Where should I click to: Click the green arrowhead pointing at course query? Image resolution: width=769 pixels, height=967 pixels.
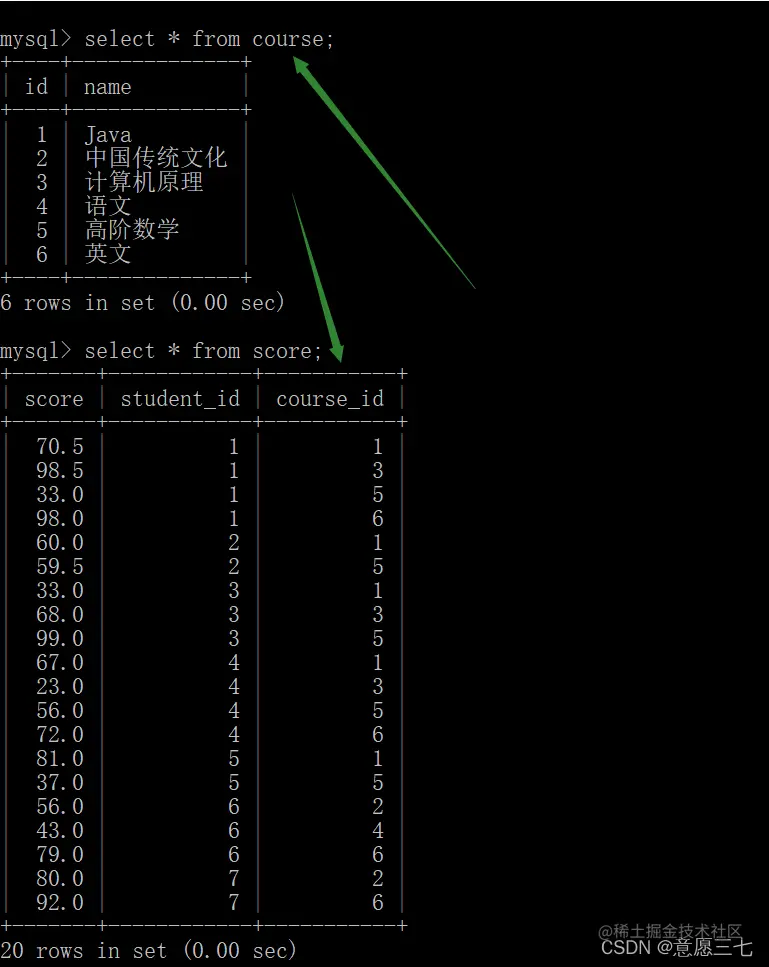pyautogui.click(x=302, y=65)
